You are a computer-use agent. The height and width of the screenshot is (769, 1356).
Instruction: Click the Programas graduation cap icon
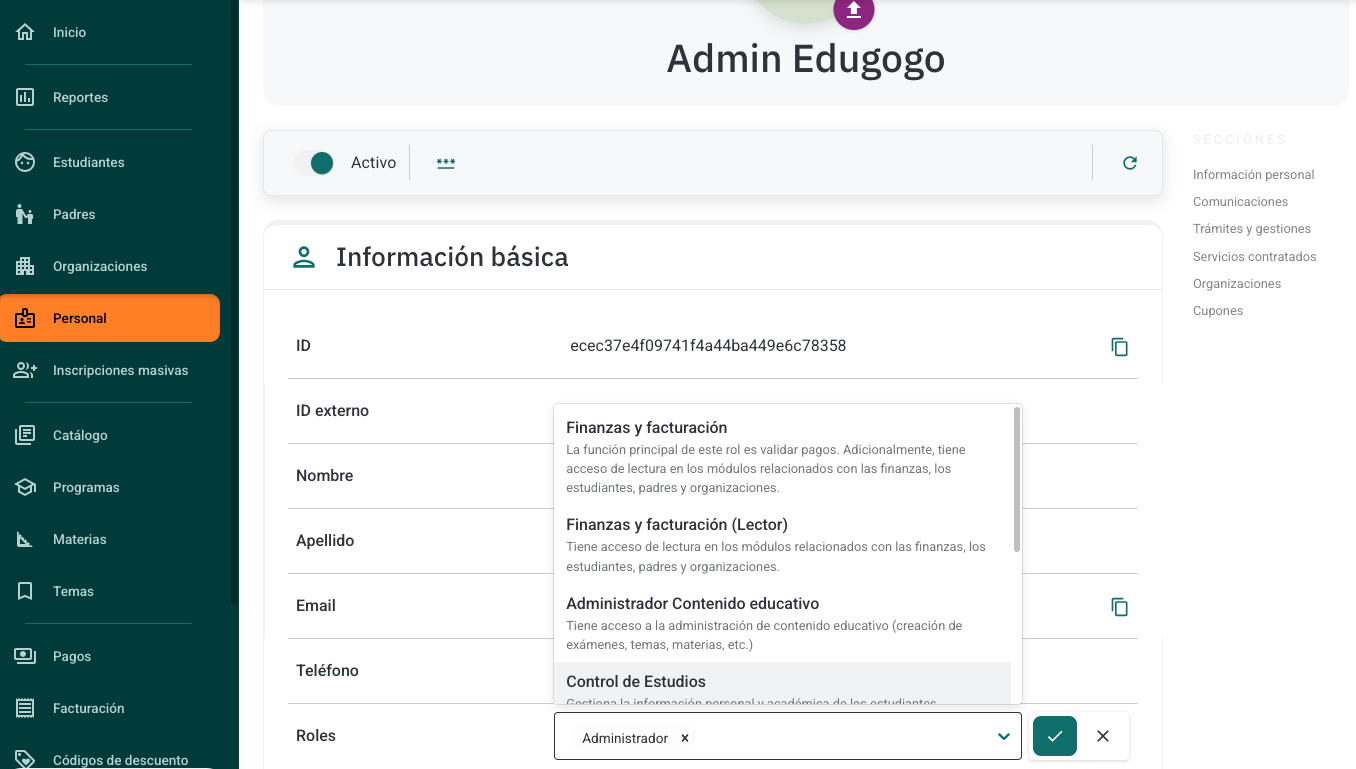pos(25,488)
